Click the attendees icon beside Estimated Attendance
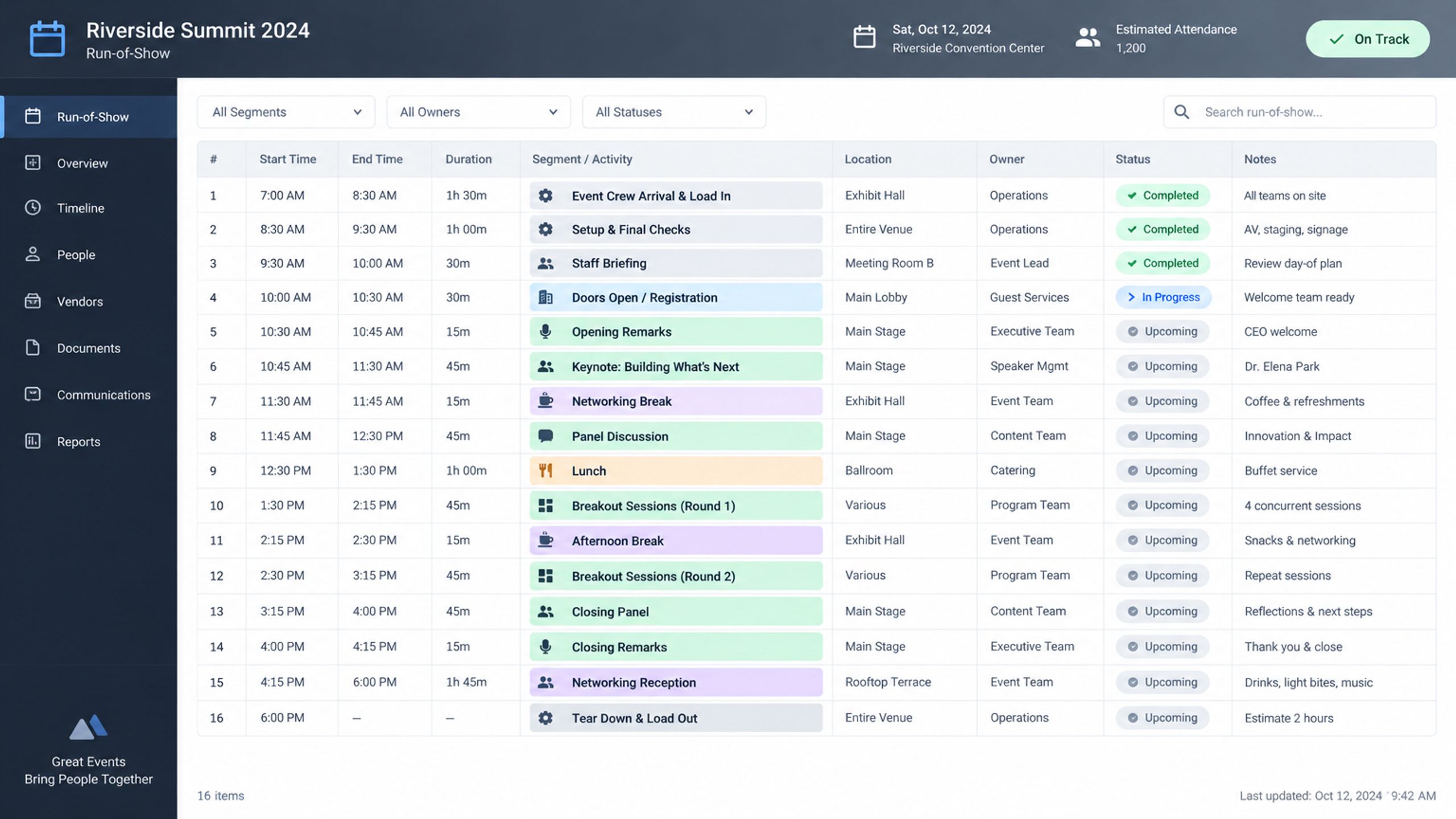This screenshot has width=1456, height=819. coord(1087,38)
